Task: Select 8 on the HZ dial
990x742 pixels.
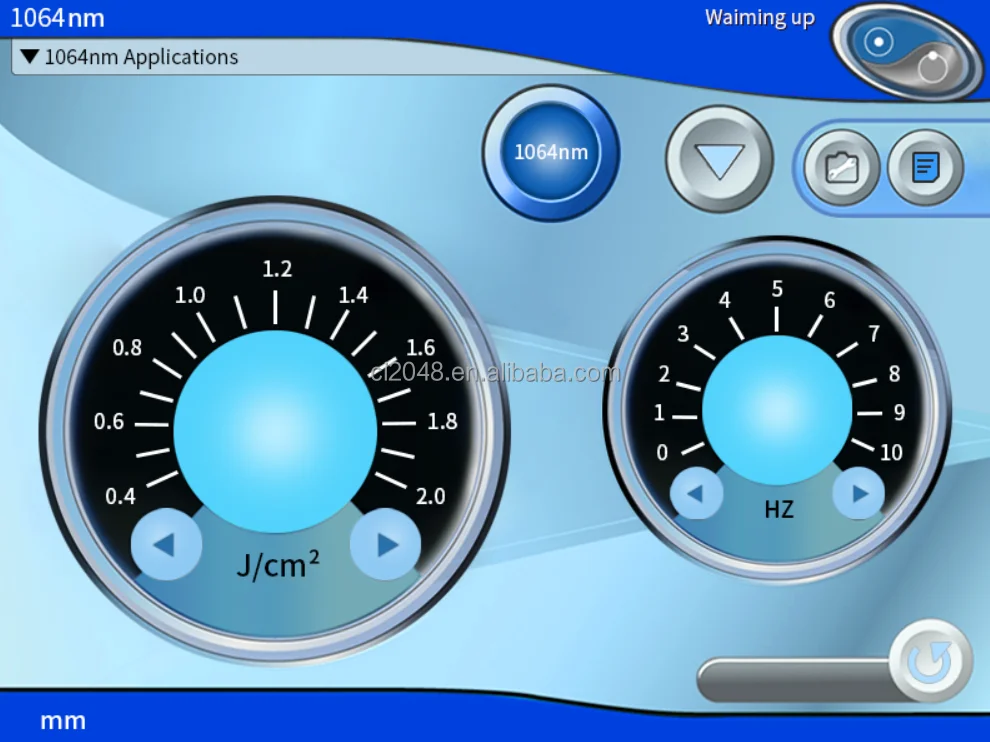Action: tap(894, 374)
